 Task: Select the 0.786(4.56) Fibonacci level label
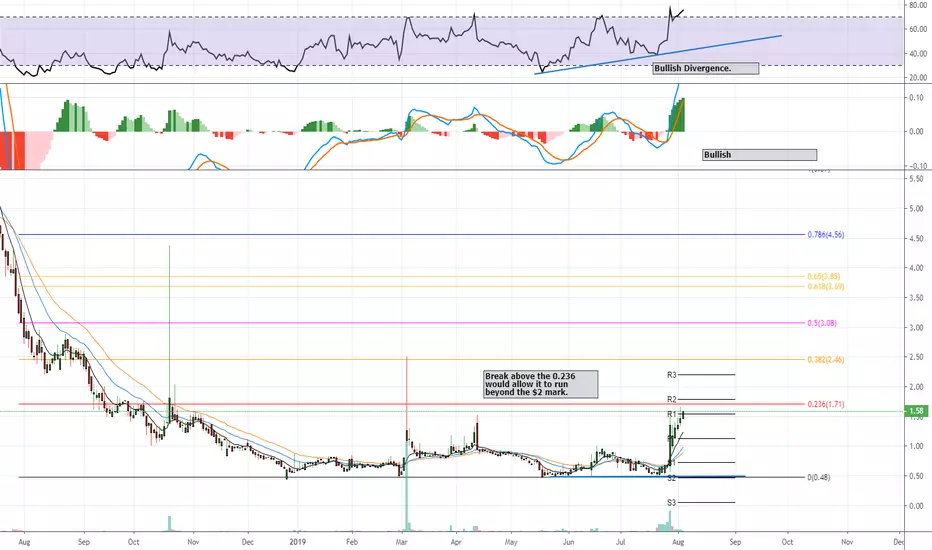(825, 235)
